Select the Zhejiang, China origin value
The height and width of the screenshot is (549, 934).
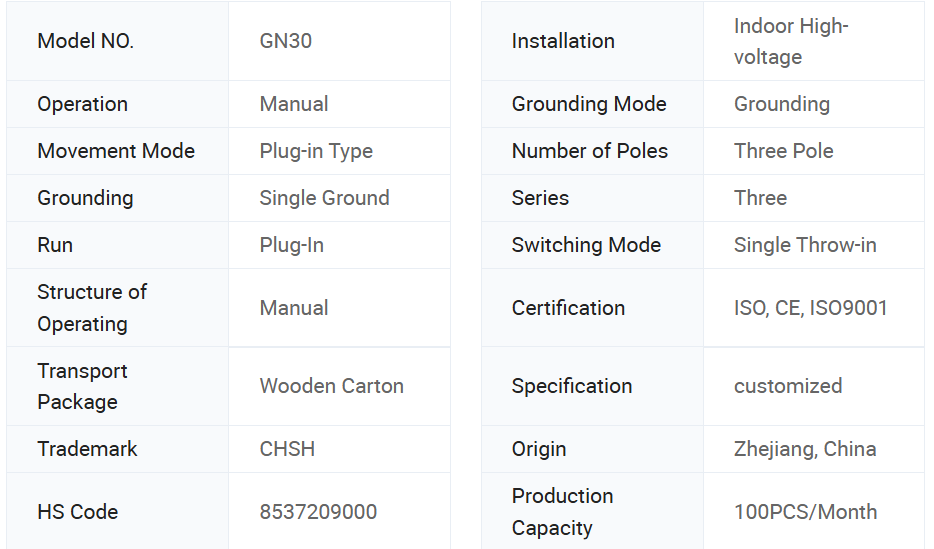(x=805, y=449)
